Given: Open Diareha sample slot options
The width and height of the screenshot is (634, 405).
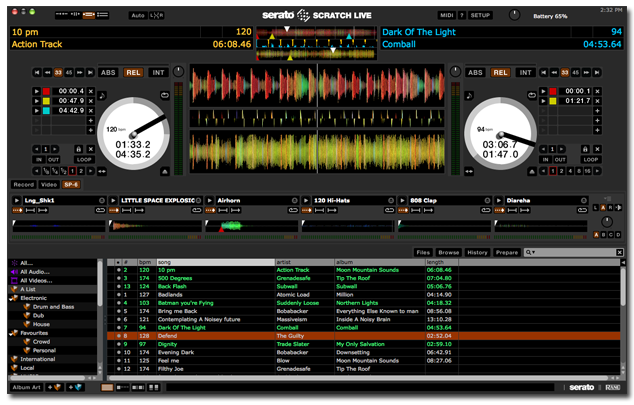Looking at the screenshot, I should [x=583, y=200].
